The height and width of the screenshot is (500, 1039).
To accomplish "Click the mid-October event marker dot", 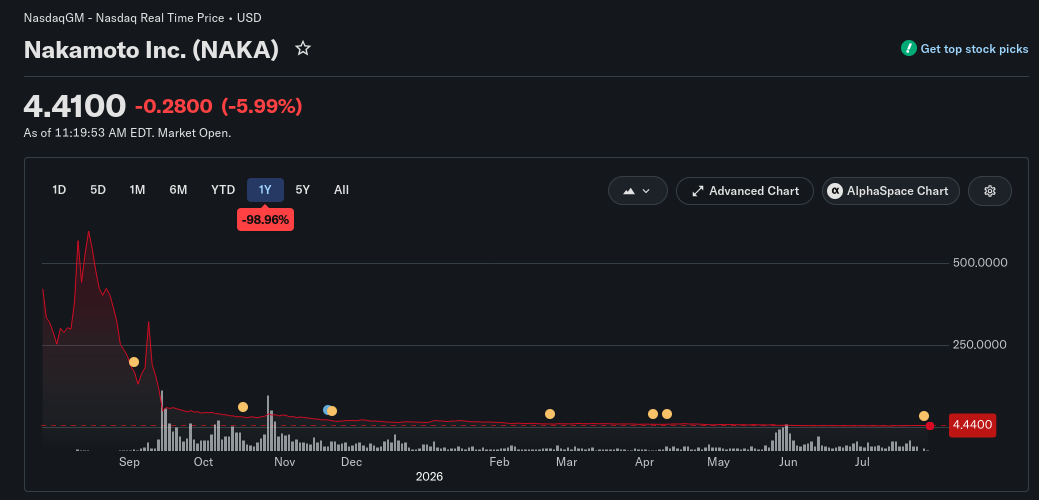I will [243, 407].
